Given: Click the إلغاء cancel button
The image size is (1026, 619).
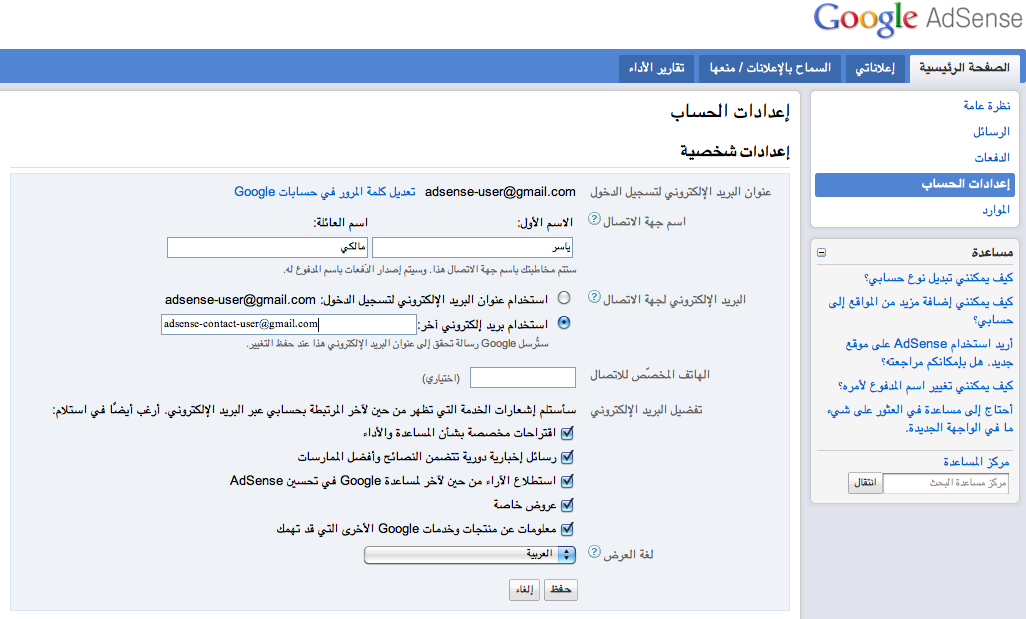Looking at the screenshot, I should 524,590.
